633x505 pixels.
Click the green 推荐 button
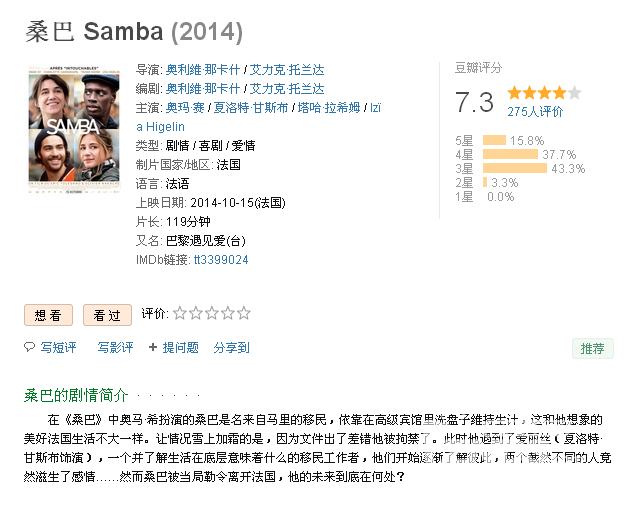coord(593,348)
